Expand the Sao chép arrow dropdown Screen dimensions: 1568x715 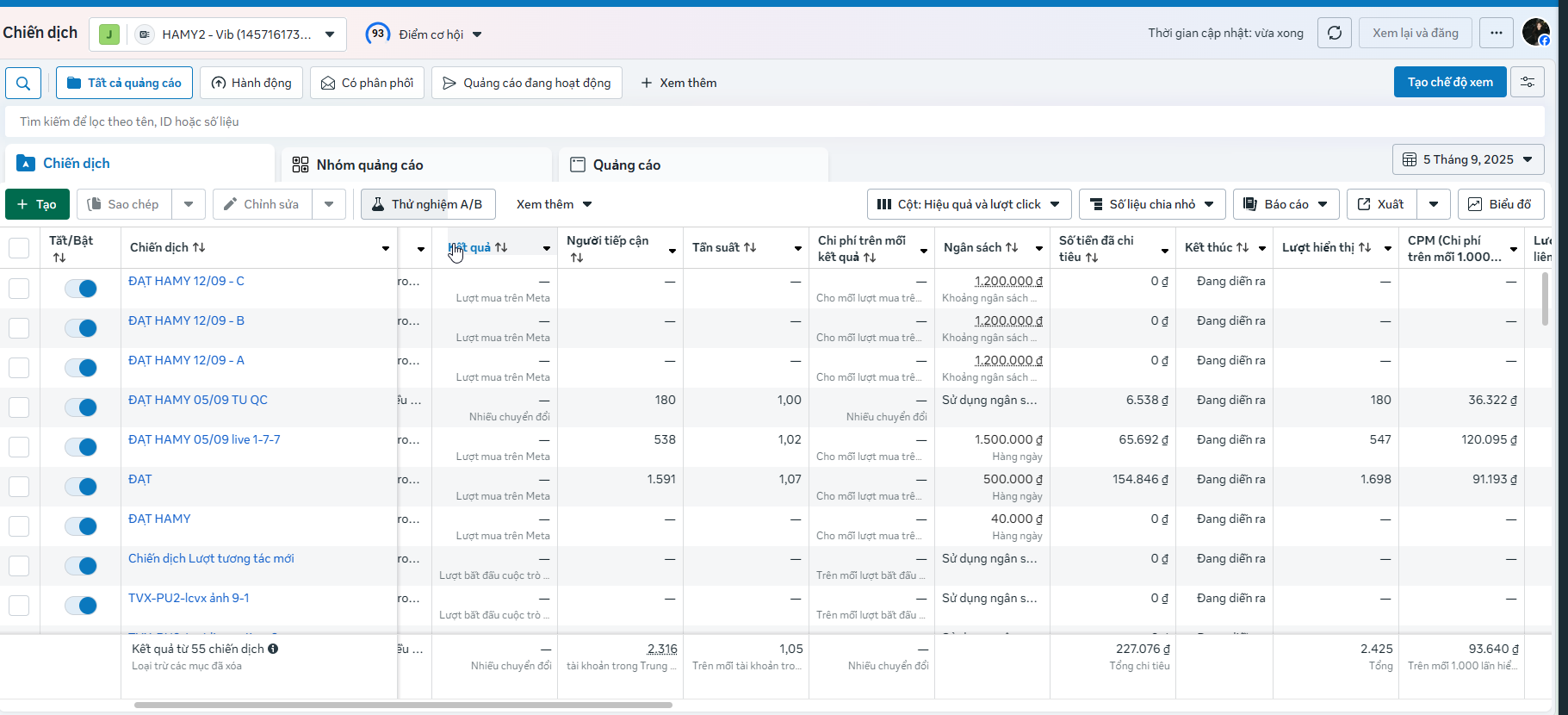189,204
